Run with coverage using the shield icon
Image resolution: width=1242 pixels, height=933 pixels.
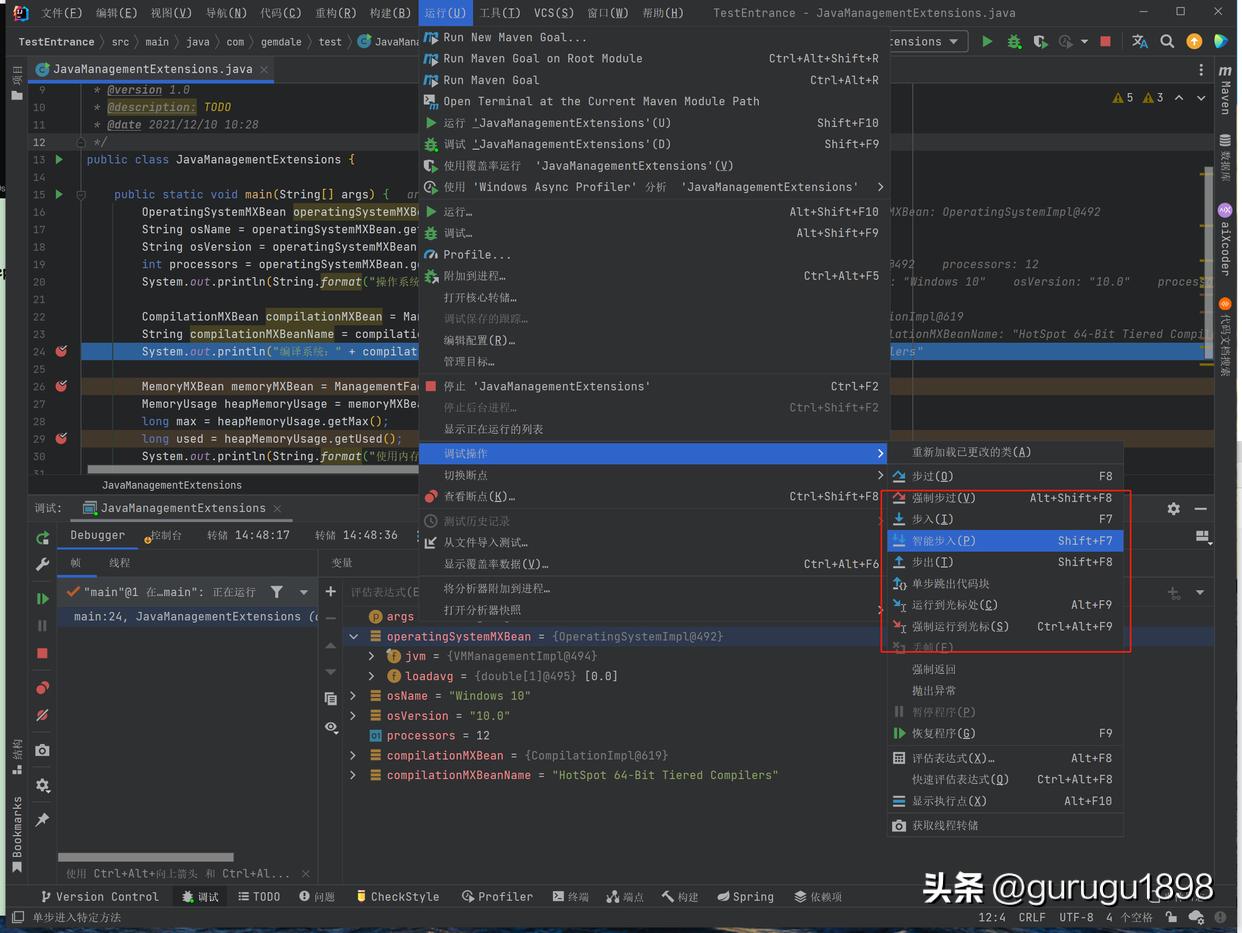coord(1040,42)
